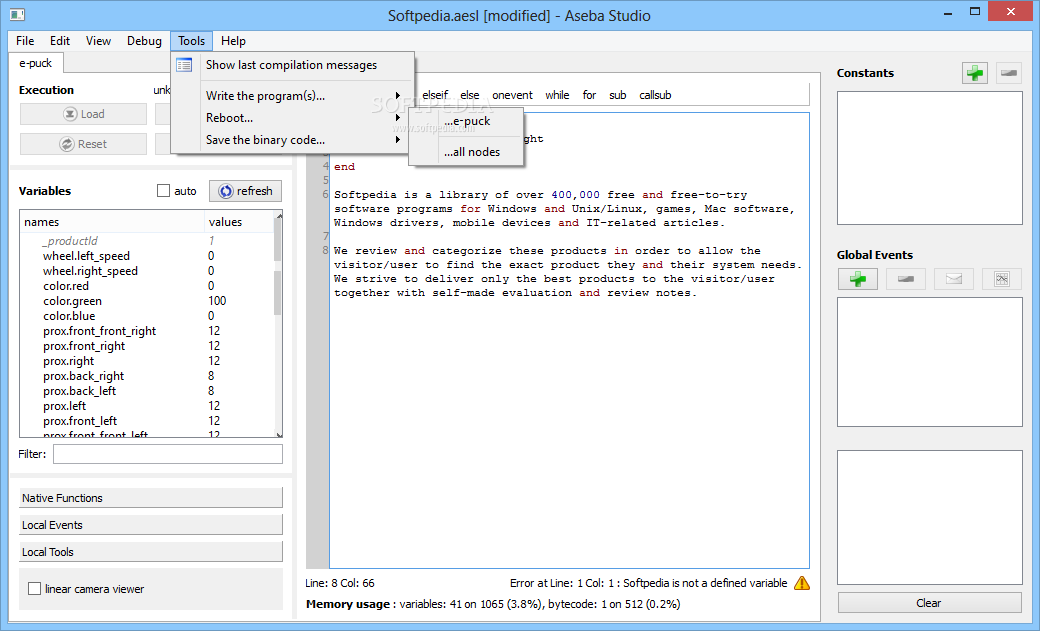Click the Load button
This screenshot has width=1040, height=631.
[84, 114]
